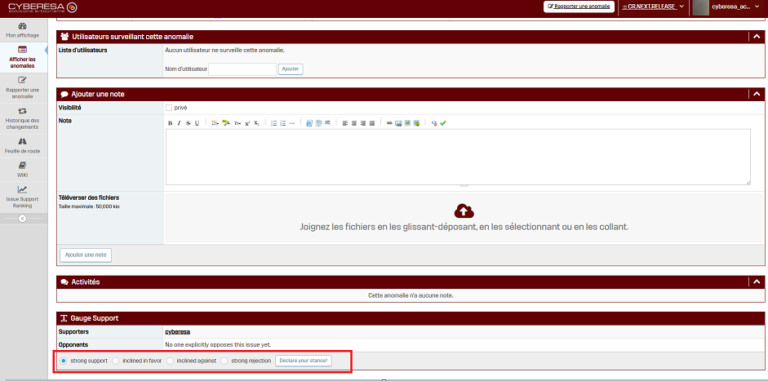The width and height of the screenshot is (768, 381).
Task: Apply strikethrough formatting in note editor
Action: tap(188, 123)
